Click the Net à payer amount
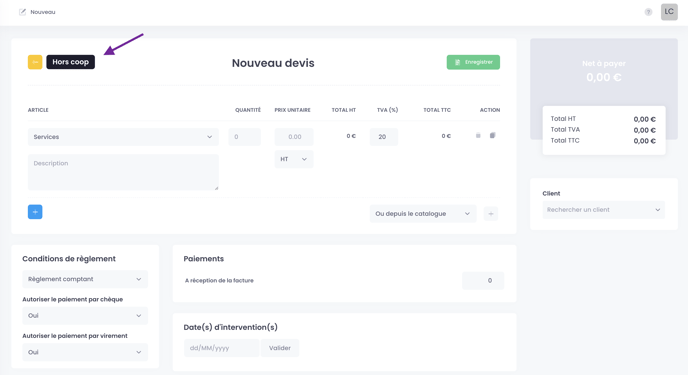688x375 pixels. coord(604,77)
